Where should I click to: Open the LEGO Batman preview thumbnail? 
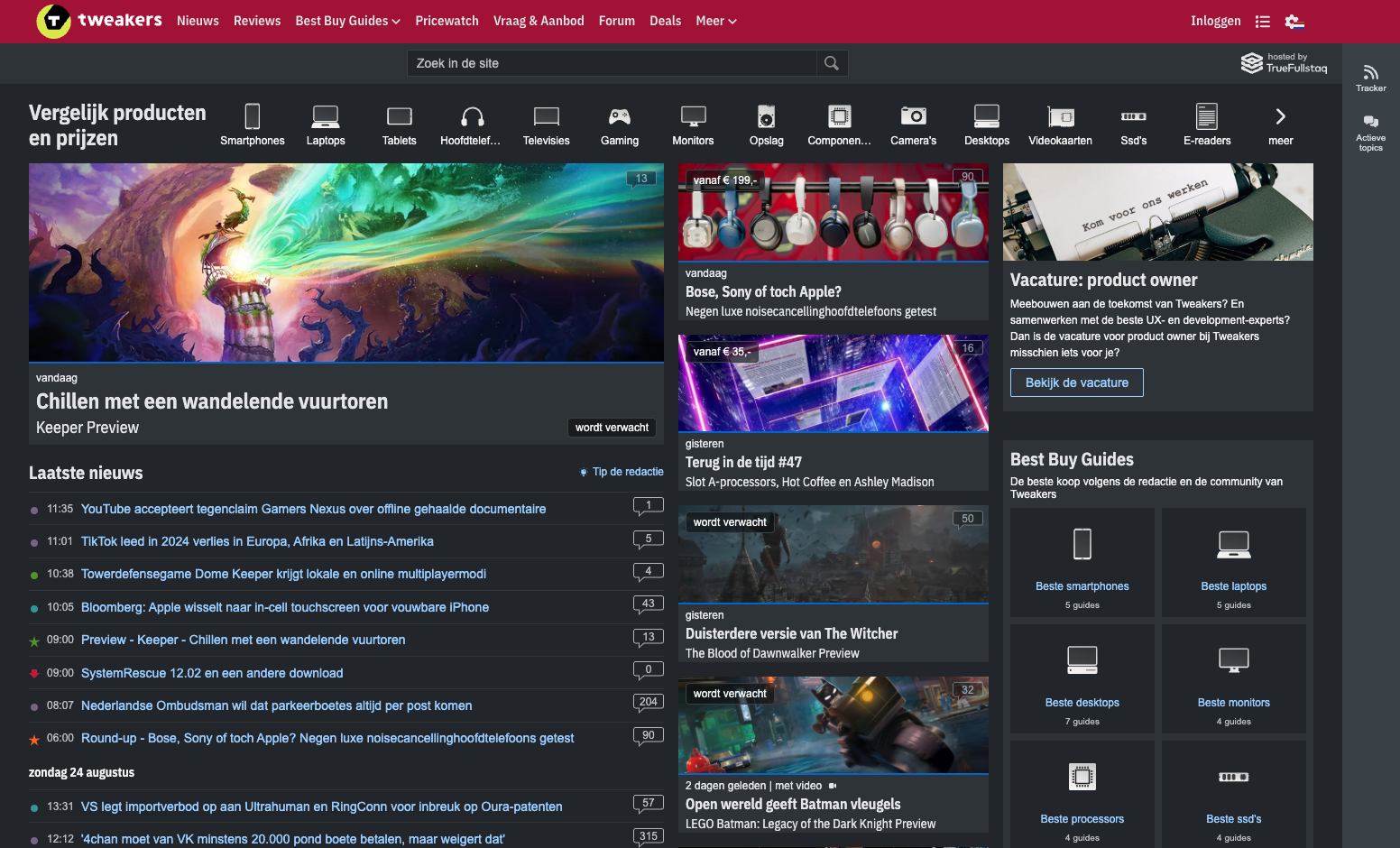[x=834, y=725]
